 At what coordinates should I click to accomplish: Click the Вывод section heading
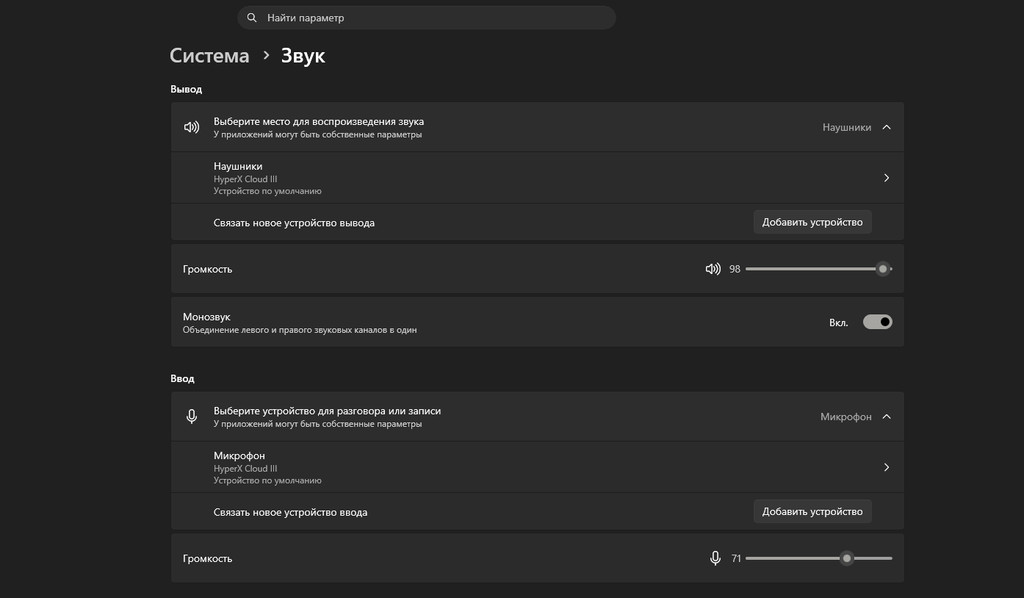tap(186, 89)
